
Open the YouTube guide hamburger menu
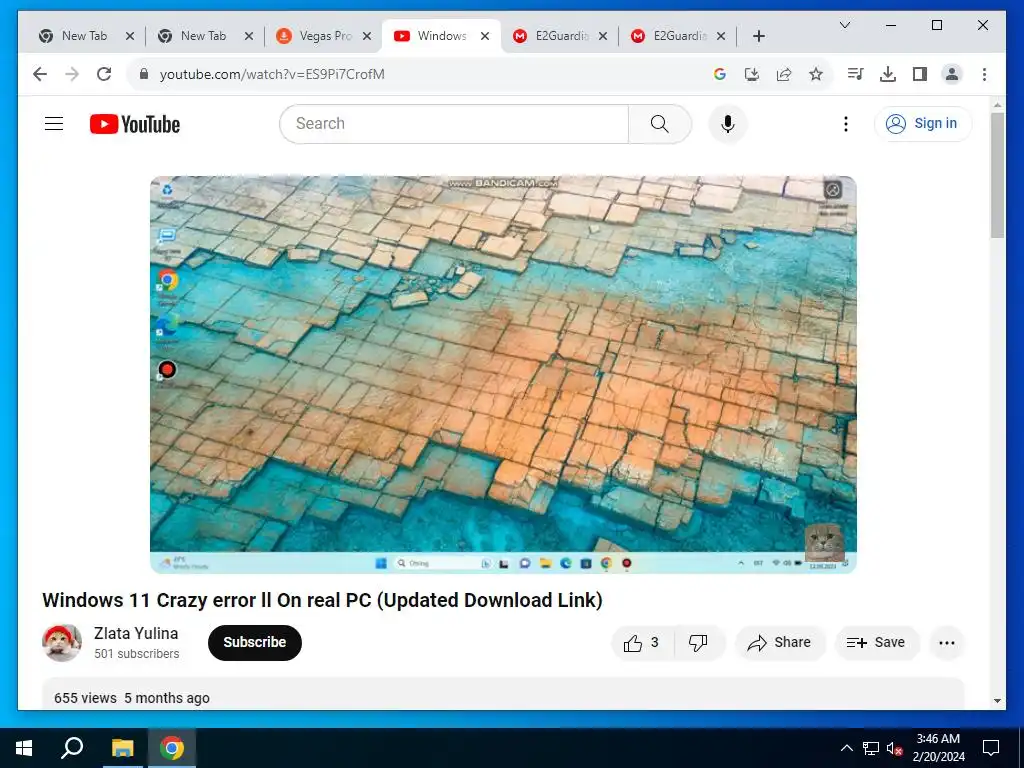(54, 123)
